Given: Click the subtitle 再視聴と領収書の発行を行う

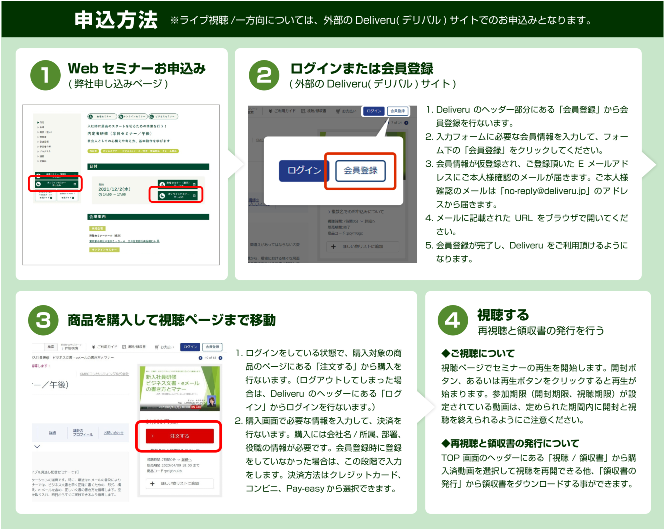Looking at the screenshot, I should coord(541,330).
